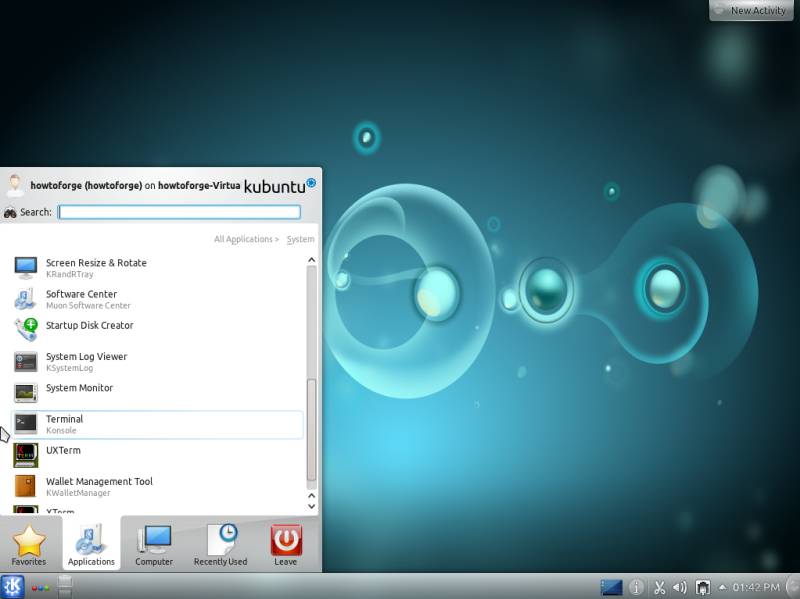Image resolution: width=800 pixels, height=599 pixels.
Task: Click the Kickoff K launcher button
Action: pos(12,586)
